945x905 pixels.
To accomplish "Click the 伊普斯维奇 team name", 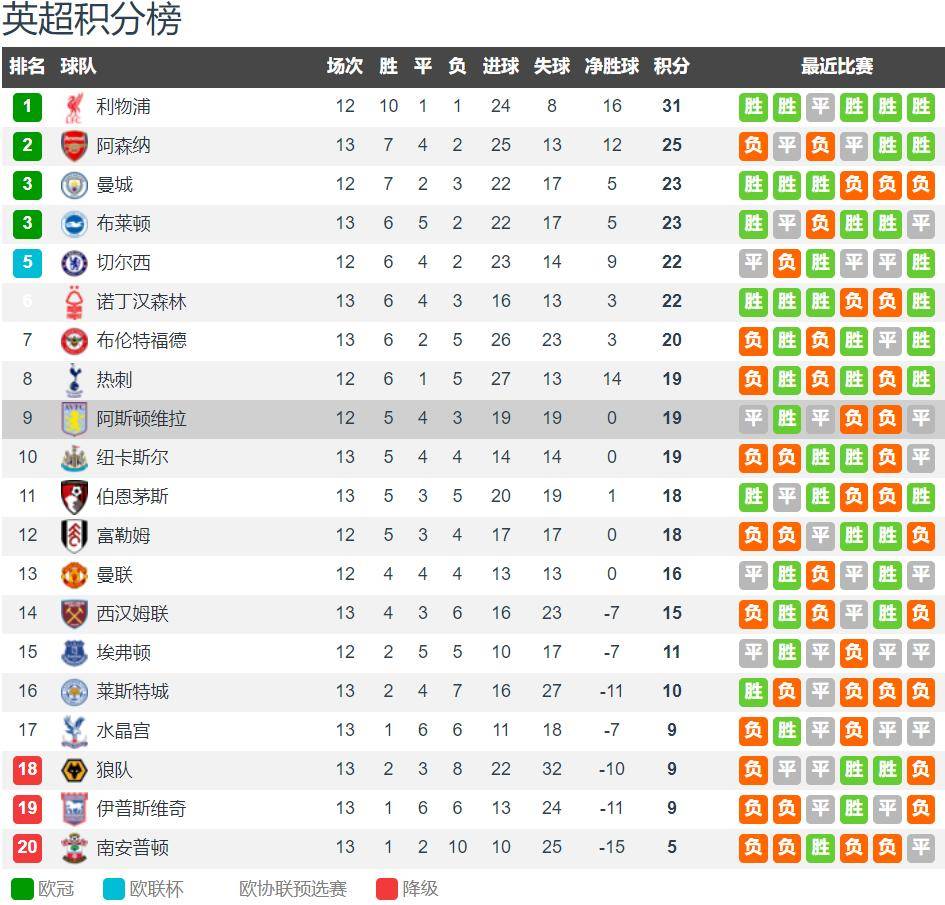I will click(142, 809).
